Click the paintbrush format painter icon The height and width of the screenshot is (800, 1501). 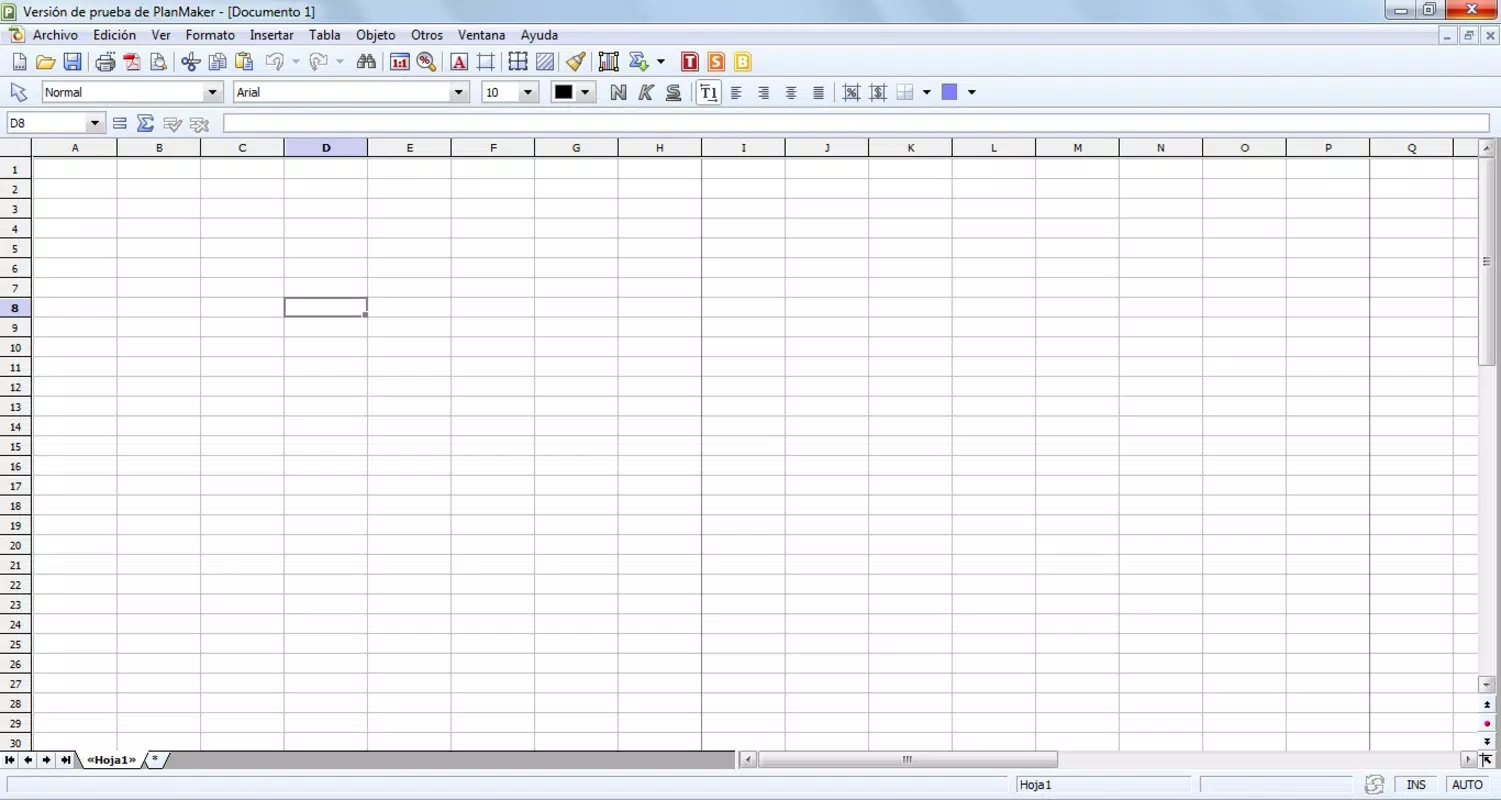click(x=575, y=62)
